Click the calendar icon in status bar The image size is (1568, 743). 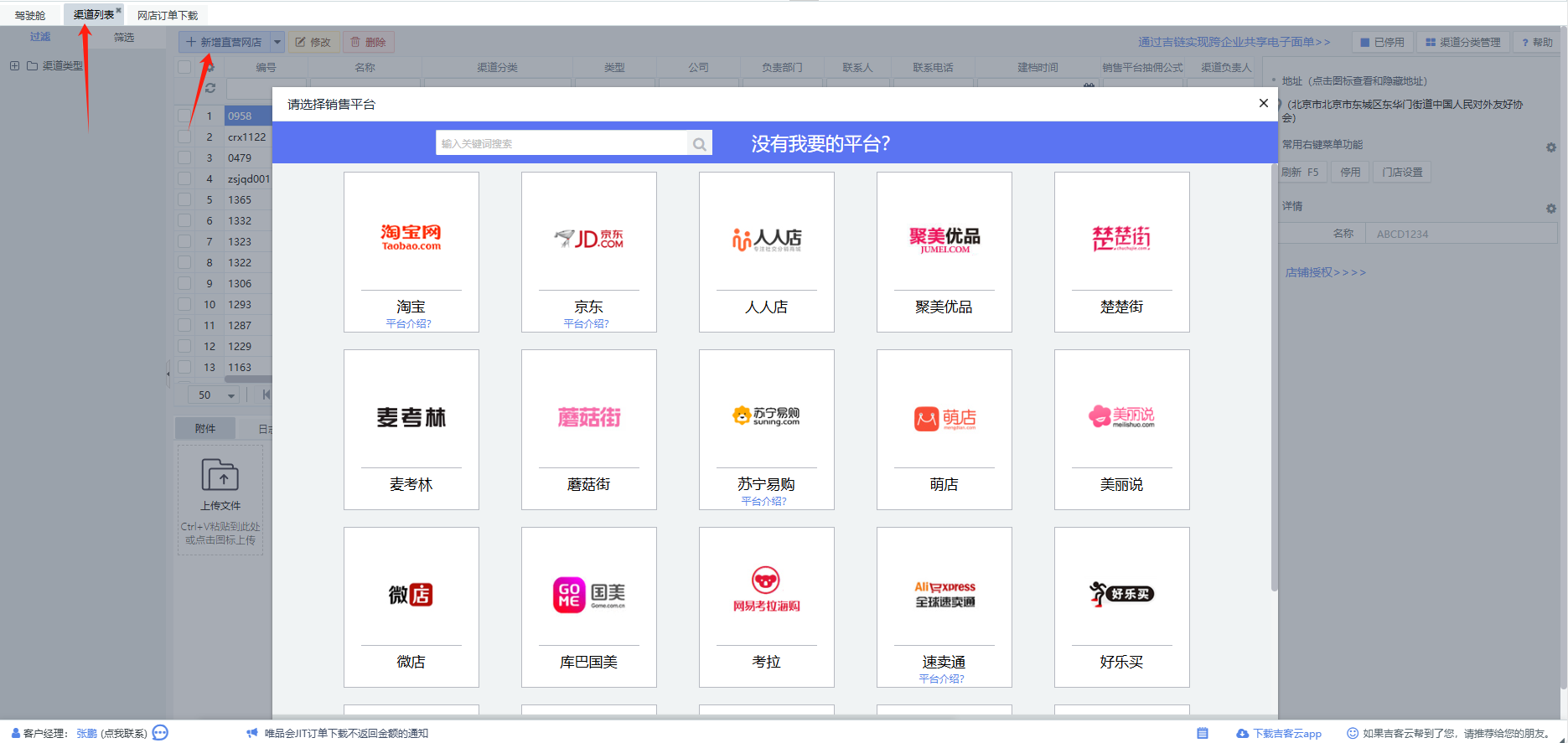pyautogui.click(x=1203, y=733)
